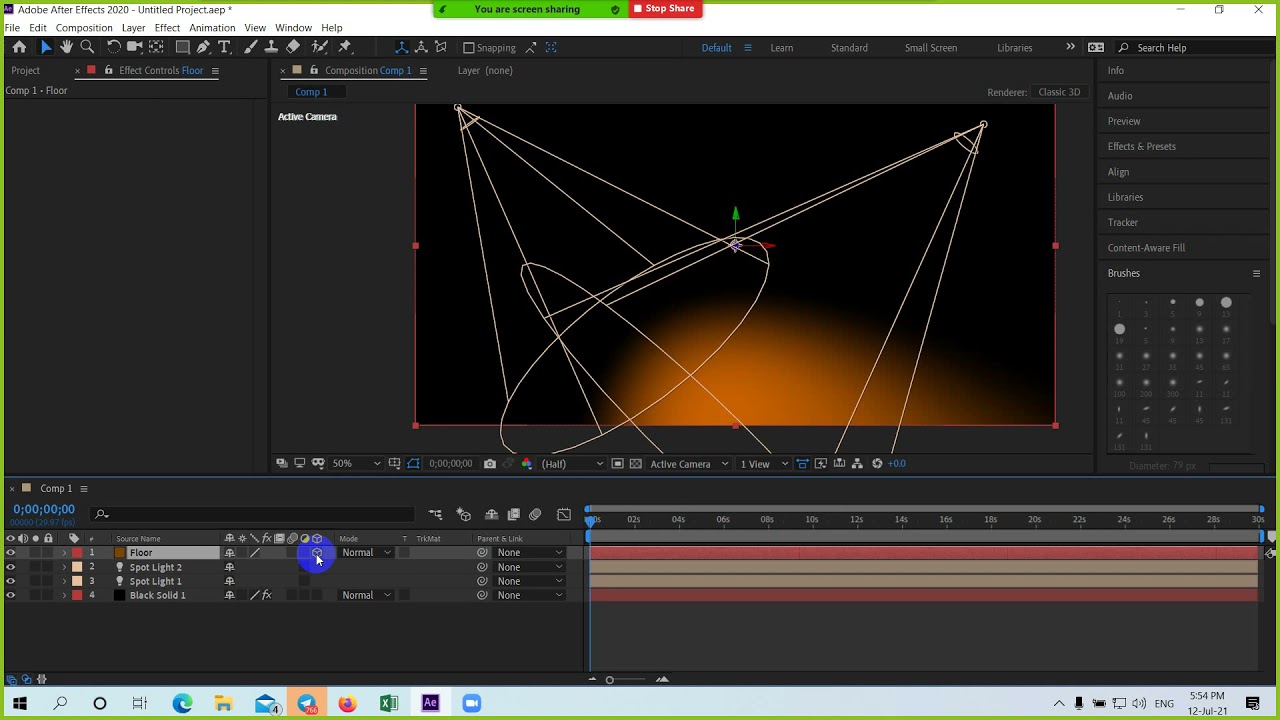Open Parent dropdown for Spot Light 2
The height and width of the screenshot is (720, 1280).
pos(530,567)
